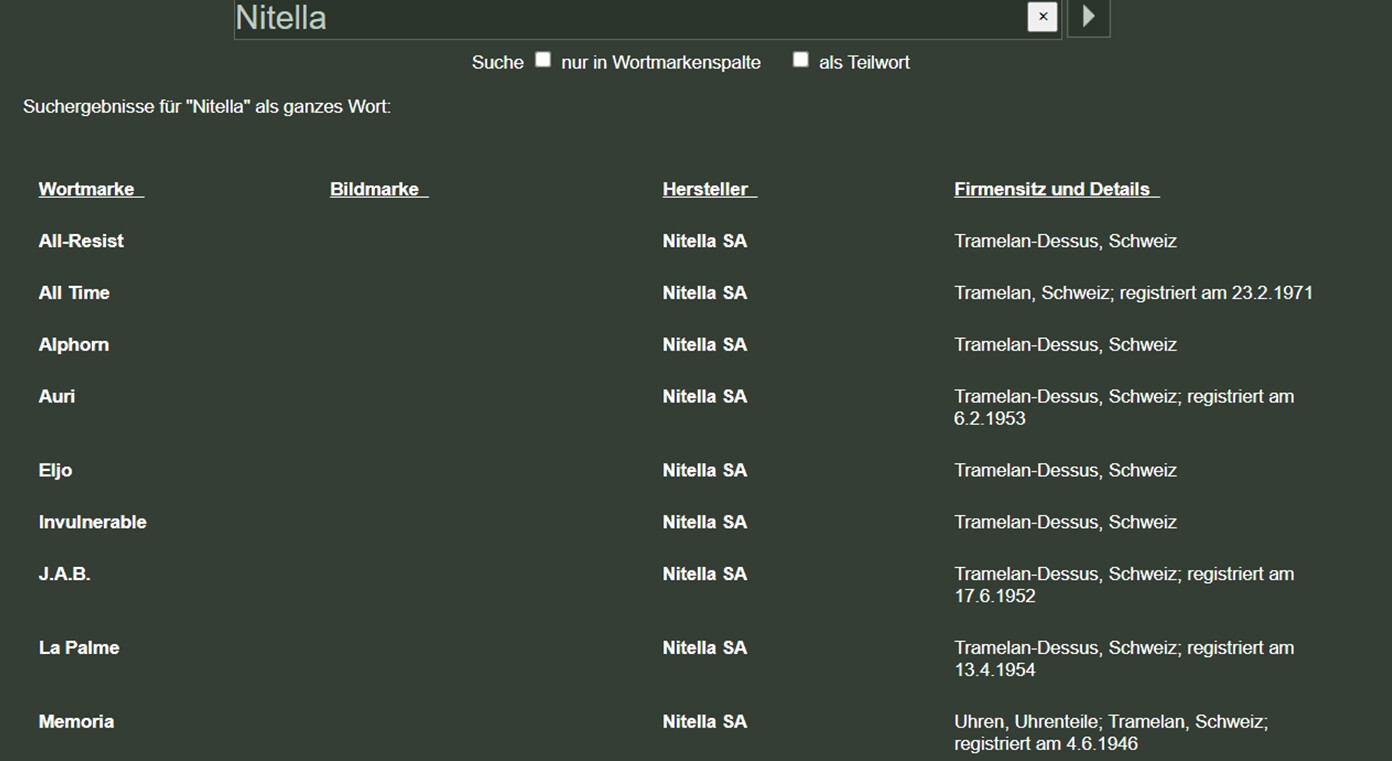Image resolution: width=1392 pixels, height=761 pixels.
Task: Click Nitella SA in the Alphorn row
Action: pyautogui.click(x=705, y=345)
